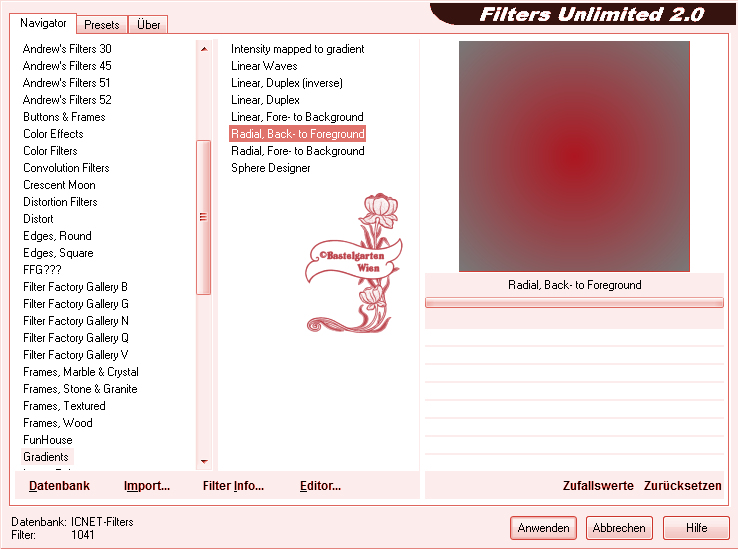
Task: Click Zurücksetzen to reset settings
Action: [x=682, y=486]
